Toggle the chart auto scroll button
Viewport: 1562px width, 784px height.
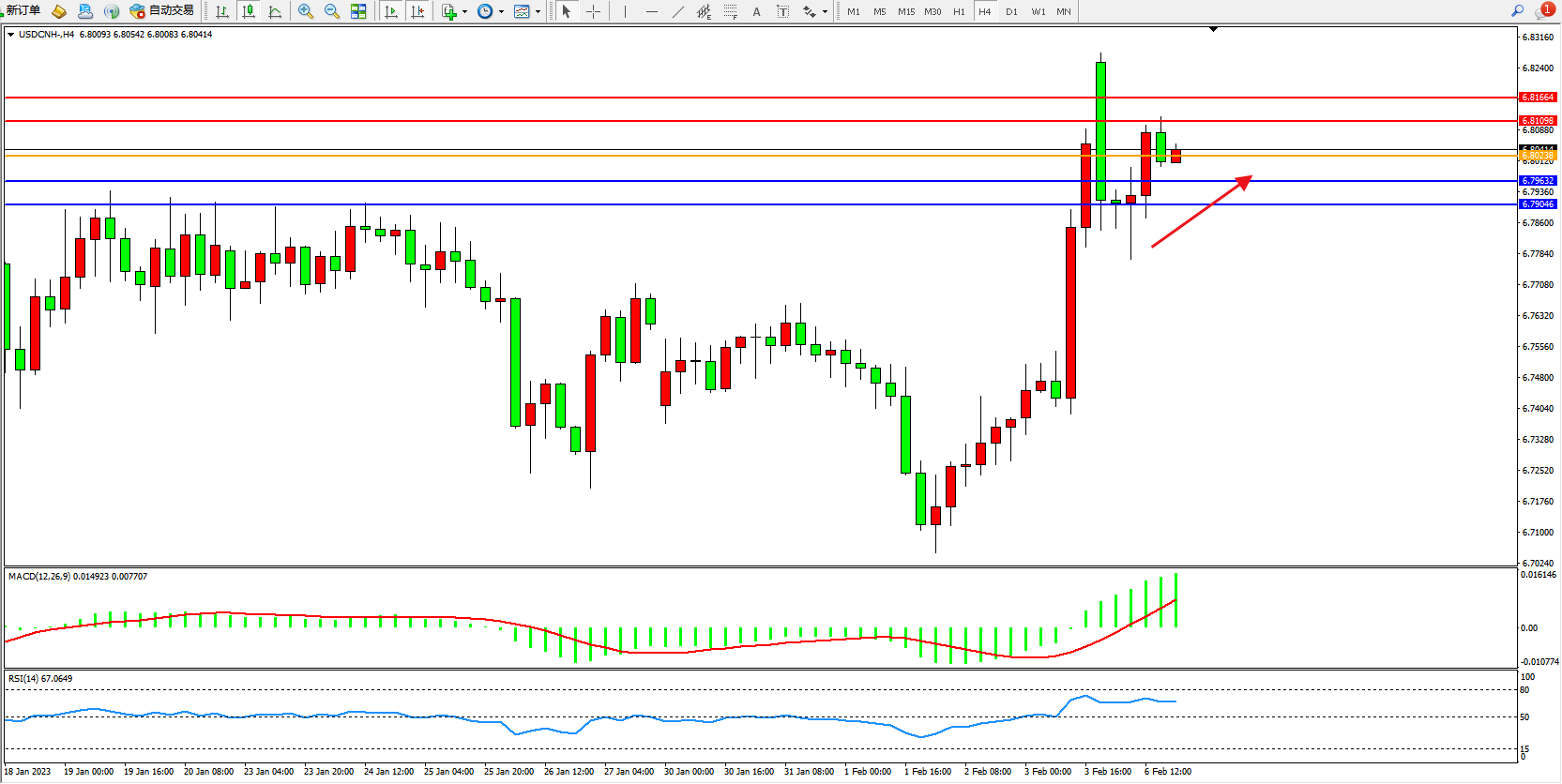pyautogui.click(x=391, y=11)
